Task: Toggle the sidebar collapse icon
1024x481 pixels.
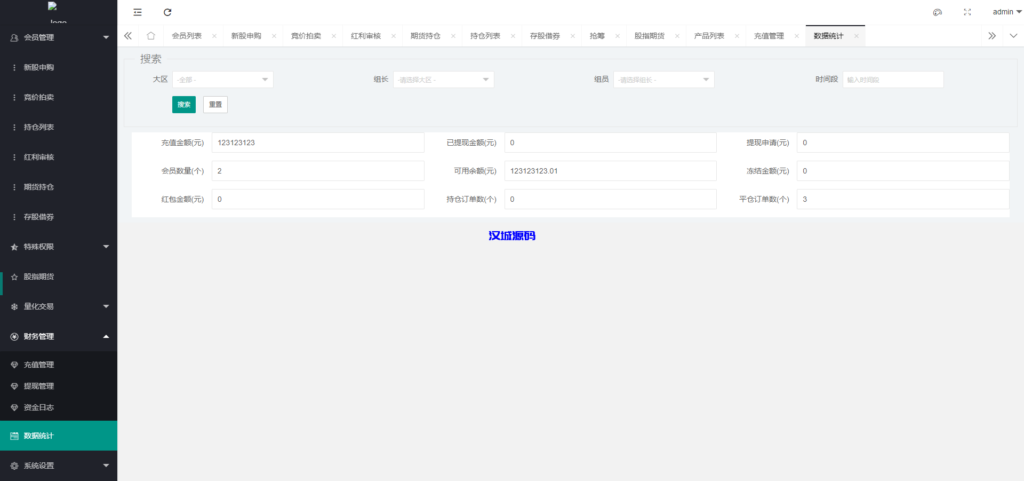Action: (138, 12)
